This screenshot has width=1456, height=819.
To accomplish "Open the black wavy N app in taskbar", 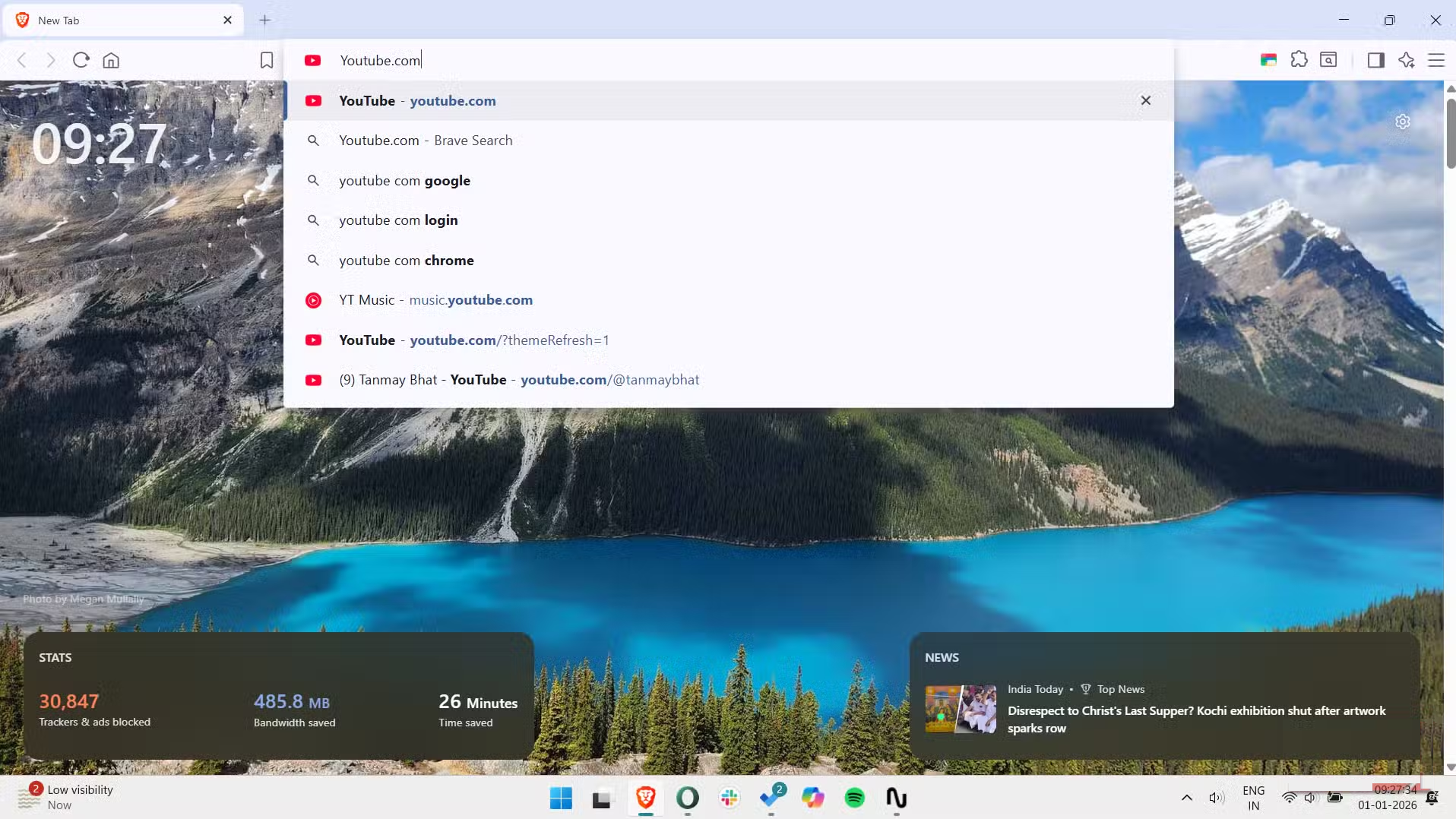I will (897, 798).
